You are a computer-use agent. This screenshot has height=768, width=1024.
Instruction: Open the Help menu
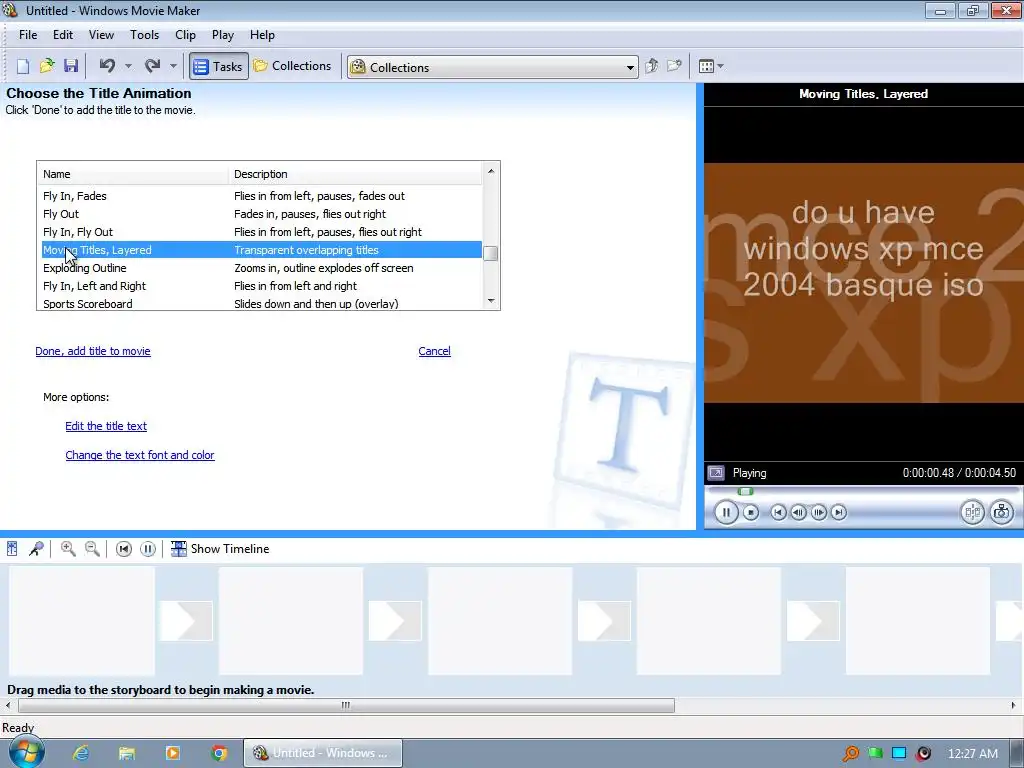pyautogui.click(x=262, y=35)
